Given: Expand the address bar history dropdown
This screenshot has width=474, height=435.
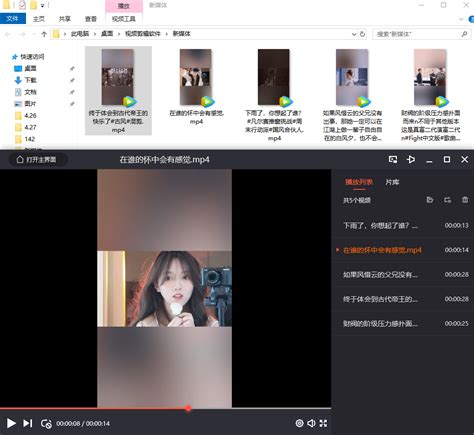Looking at the screenshot, I should coord(354,34).
